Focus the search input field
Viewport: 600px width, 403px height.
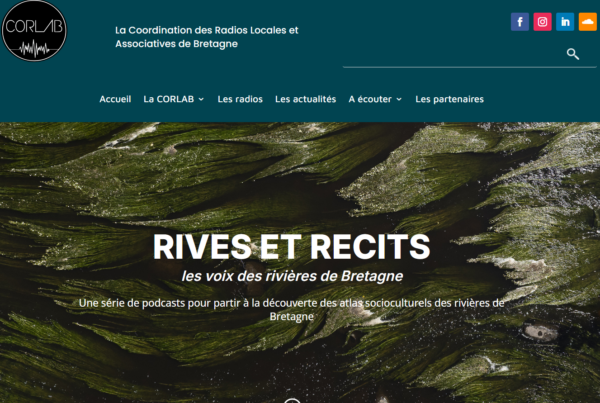pos(450,55)
